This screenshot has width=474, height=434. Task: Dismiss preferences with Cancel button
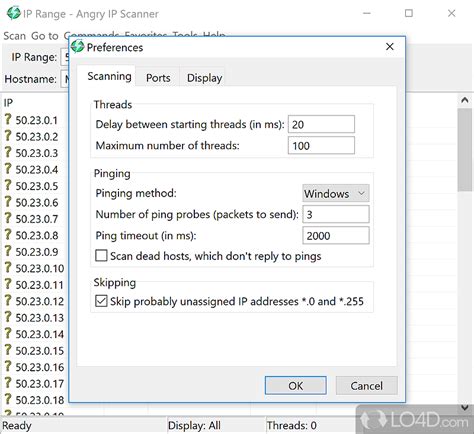366,386
